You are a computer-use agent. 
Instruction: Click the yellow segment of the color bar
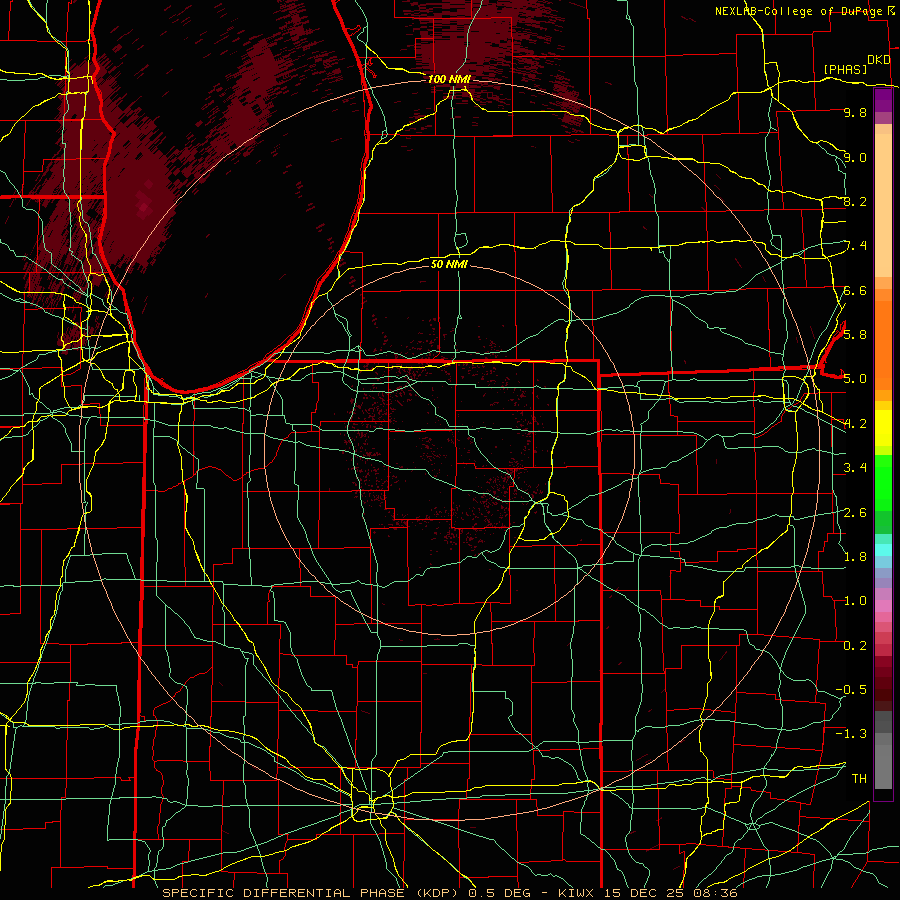[x=883, y=428]
